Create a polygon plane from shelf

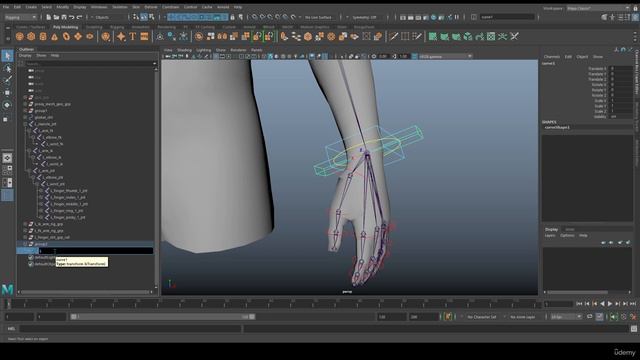click(78, 37)
